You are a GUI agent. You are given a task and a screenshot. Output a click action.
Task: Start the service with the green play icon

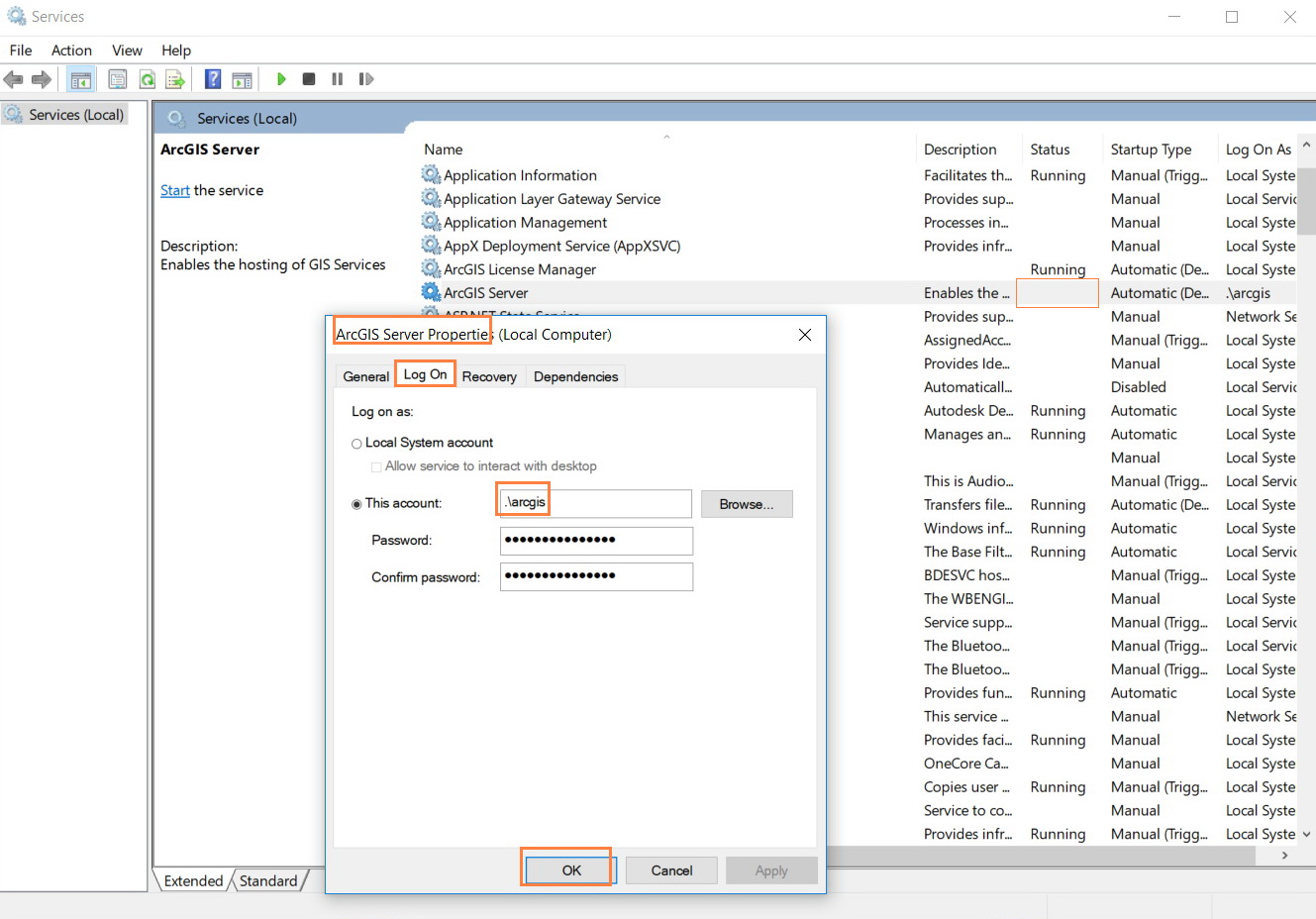tap(281, 79)
